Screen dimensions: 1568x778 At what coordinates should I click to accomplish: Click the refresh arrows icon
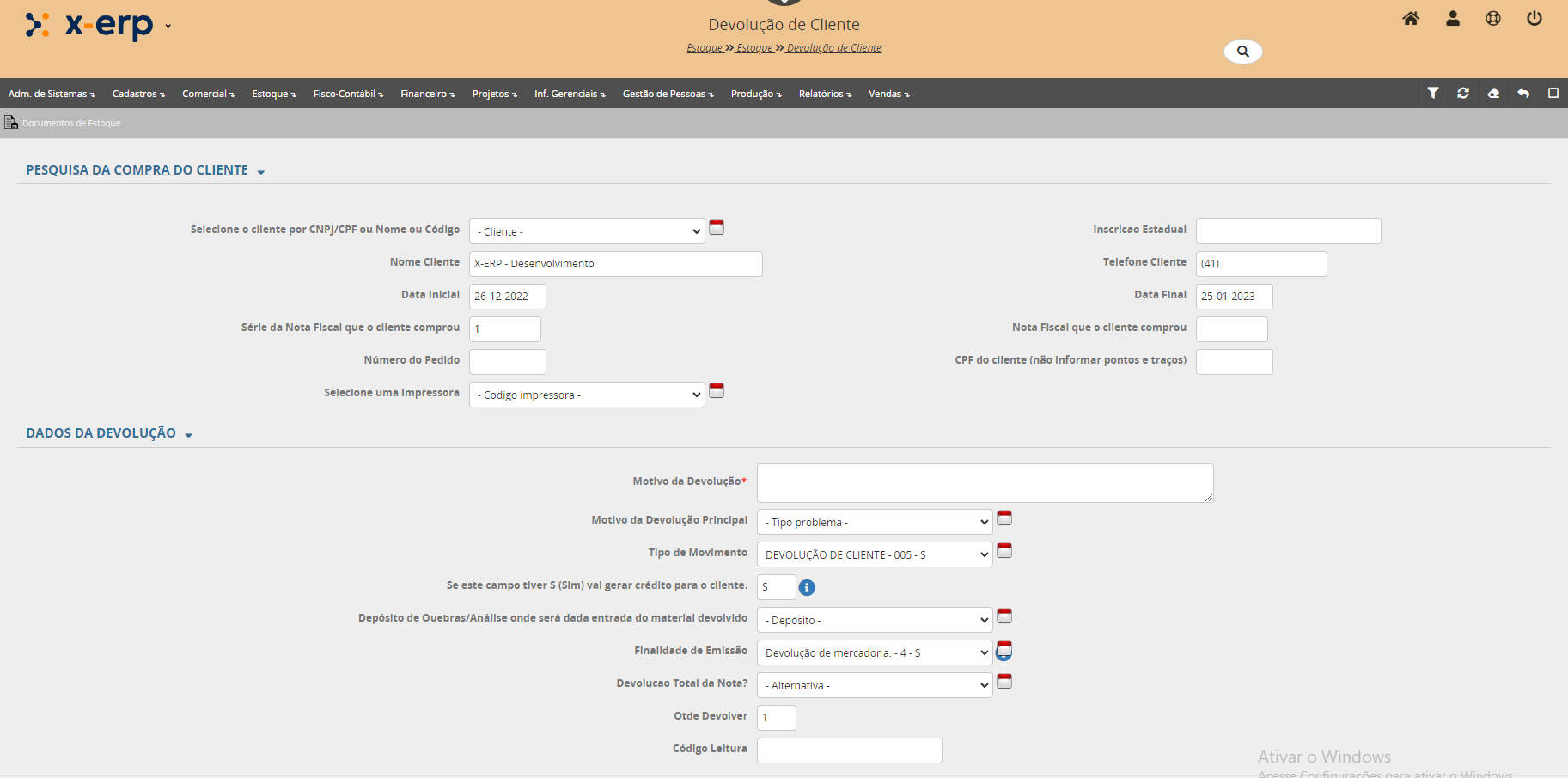point(1463,93)
